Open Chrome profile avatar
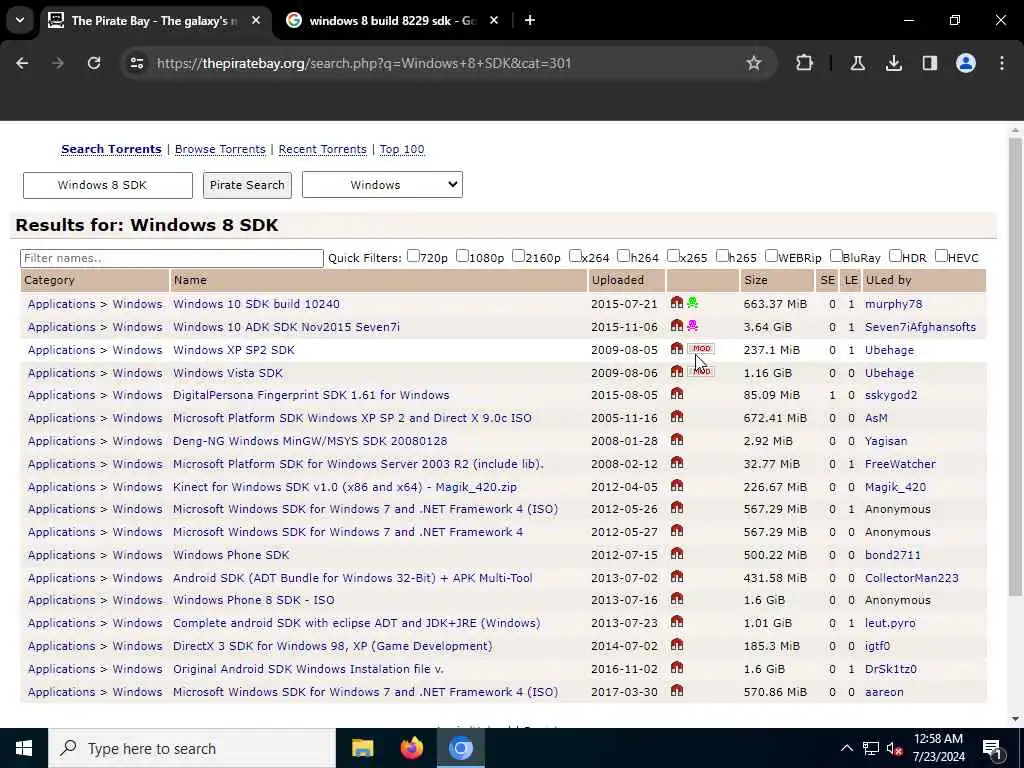This screenshot has width=1024, height=768. pyautogui.click(x=966, y=63)
